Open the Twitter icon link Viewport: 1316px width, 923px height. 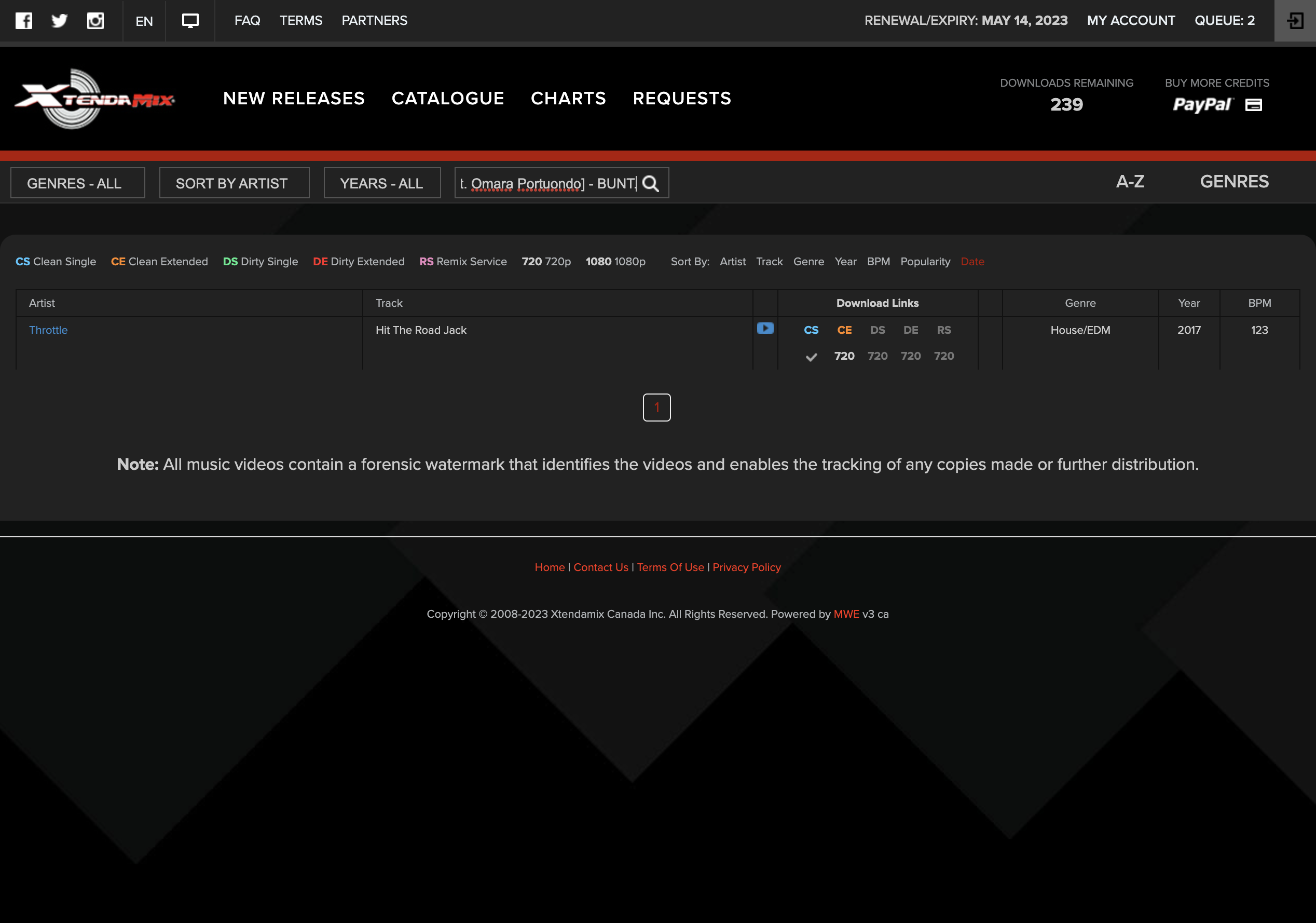point(60,21)
